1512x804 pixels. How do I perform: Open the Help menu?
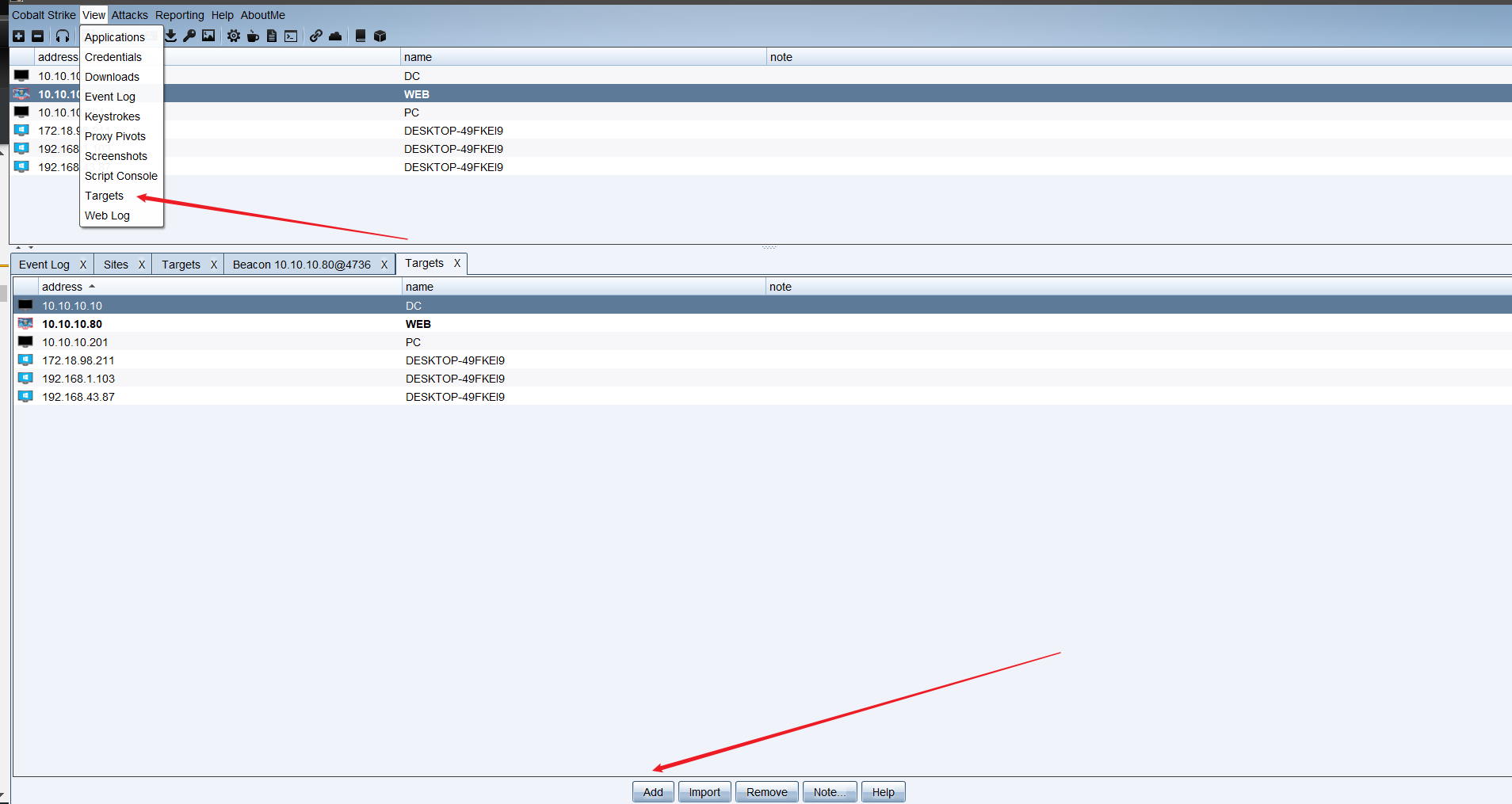[x=223, y=15]
